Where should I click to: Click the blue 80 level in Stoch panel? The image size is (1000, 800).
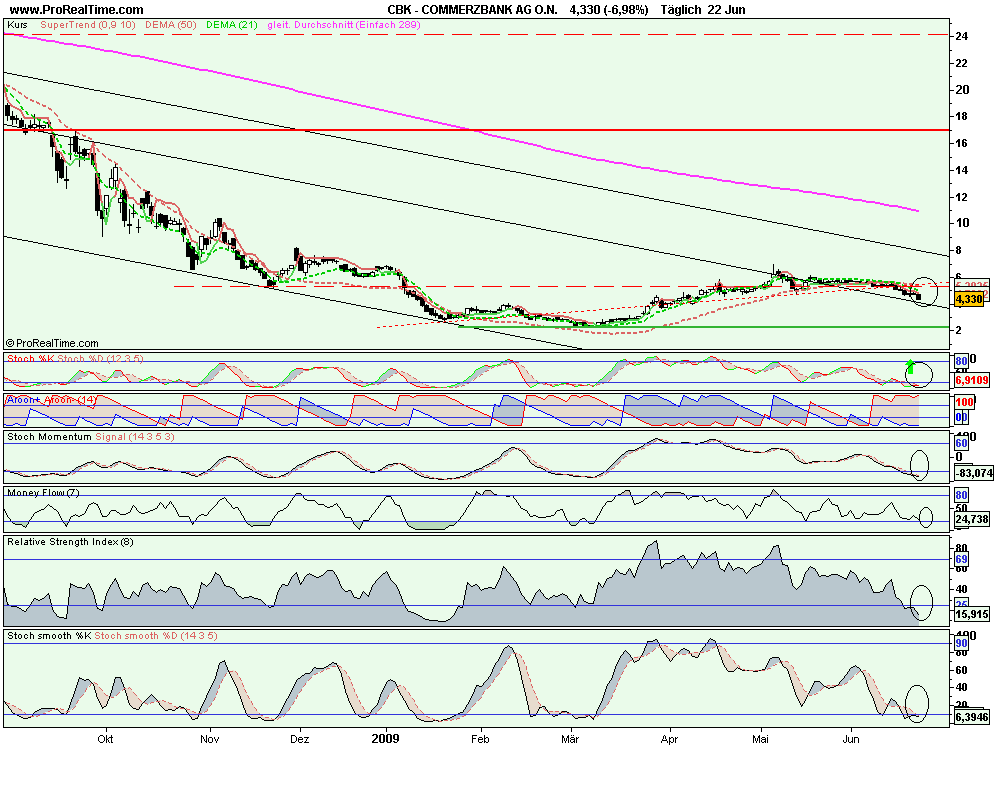tap(961, 361)
